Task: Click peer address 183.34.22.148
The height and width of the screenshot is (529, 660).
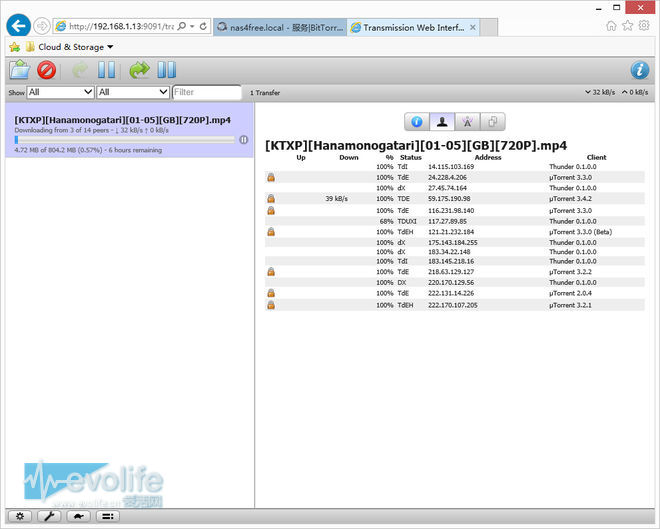Action: click(449, 252)
